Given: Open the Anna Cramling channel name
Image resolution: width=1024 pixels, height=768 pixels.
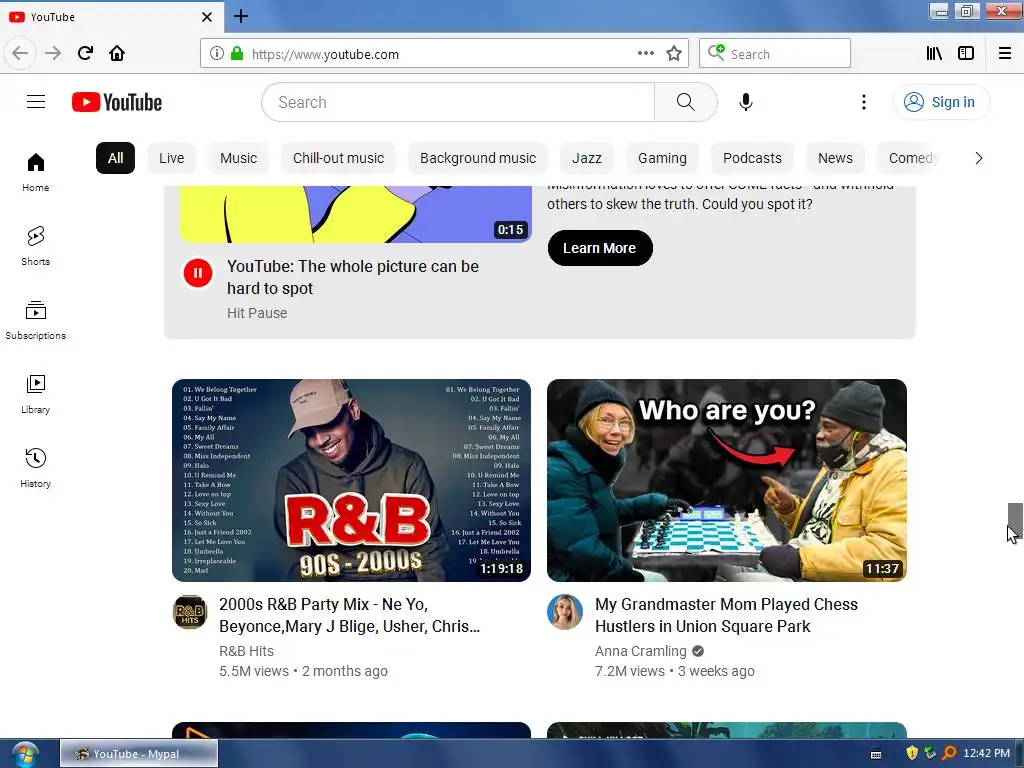Looking at the screenshot, I should pos(641,651).
